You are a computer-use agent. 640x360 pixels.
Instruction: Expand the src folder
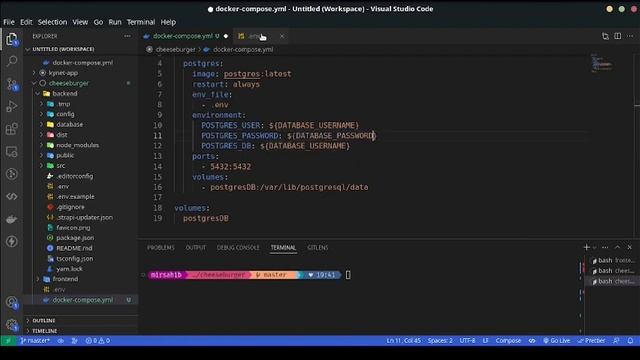[x=41, y=165]
